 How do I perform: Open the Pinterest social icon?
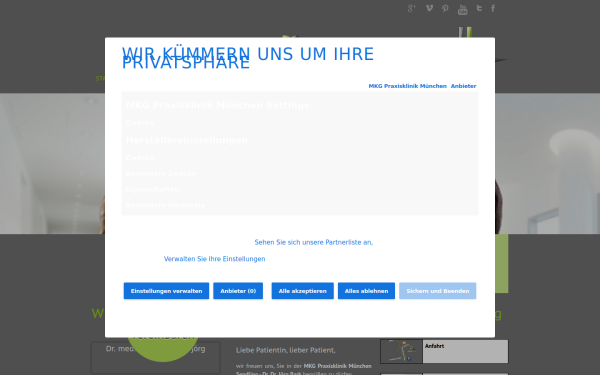[445, 8]
